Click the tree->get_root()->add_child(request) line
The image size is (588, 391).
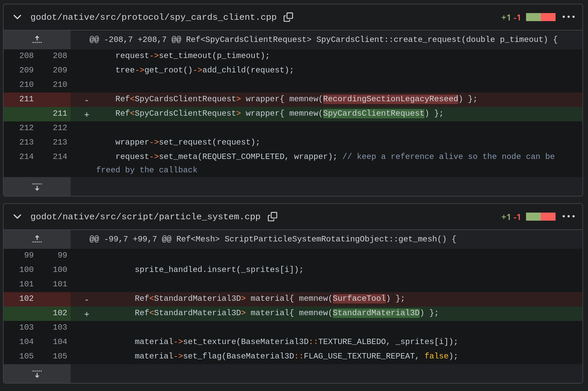click(x=204, y=70)
